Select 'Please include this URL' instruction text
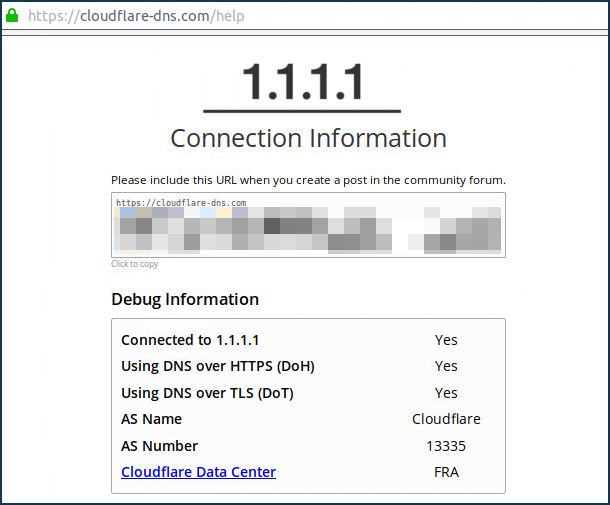 308,180
